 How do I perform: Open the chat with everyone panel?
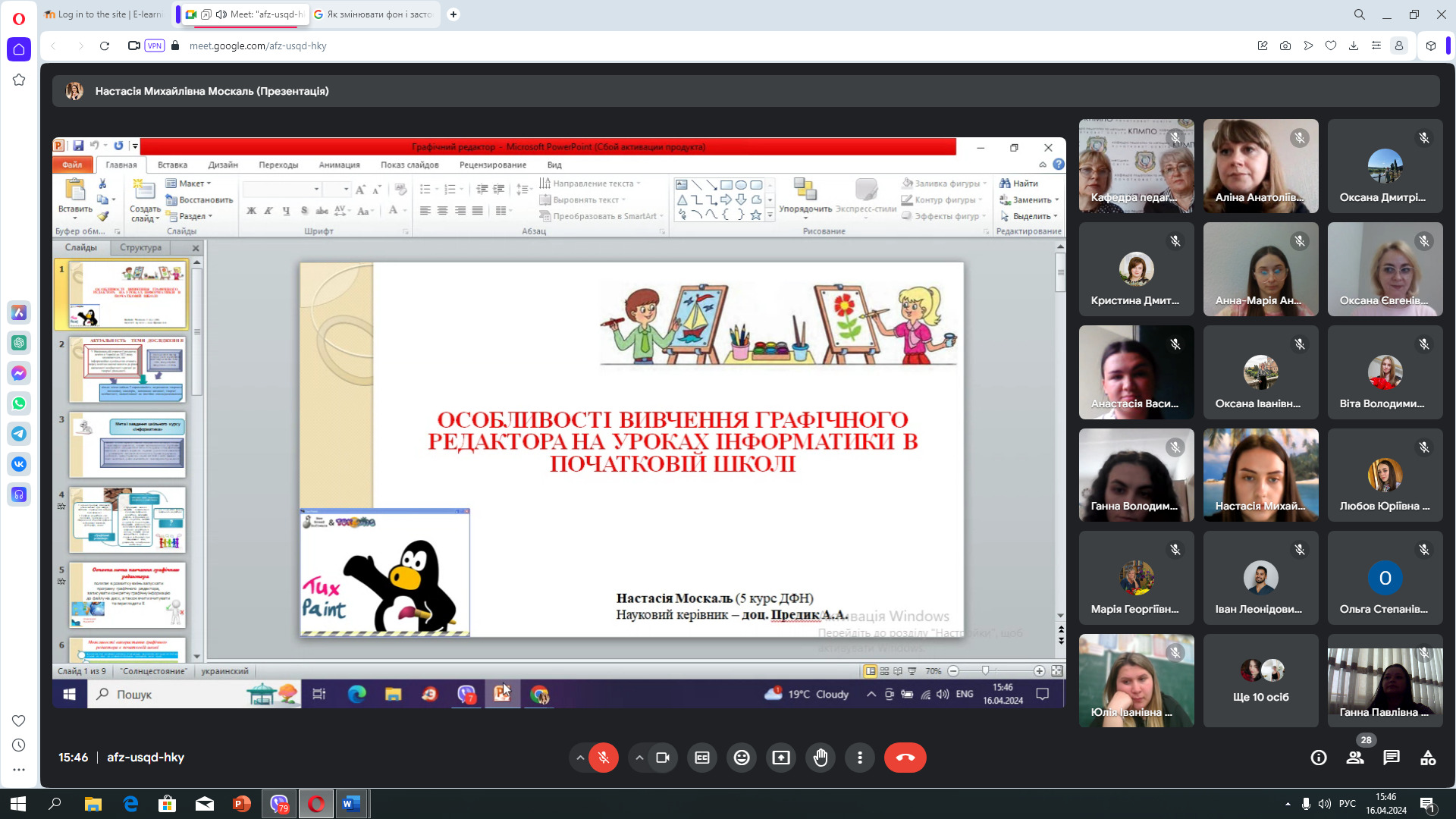(1392, 758)
